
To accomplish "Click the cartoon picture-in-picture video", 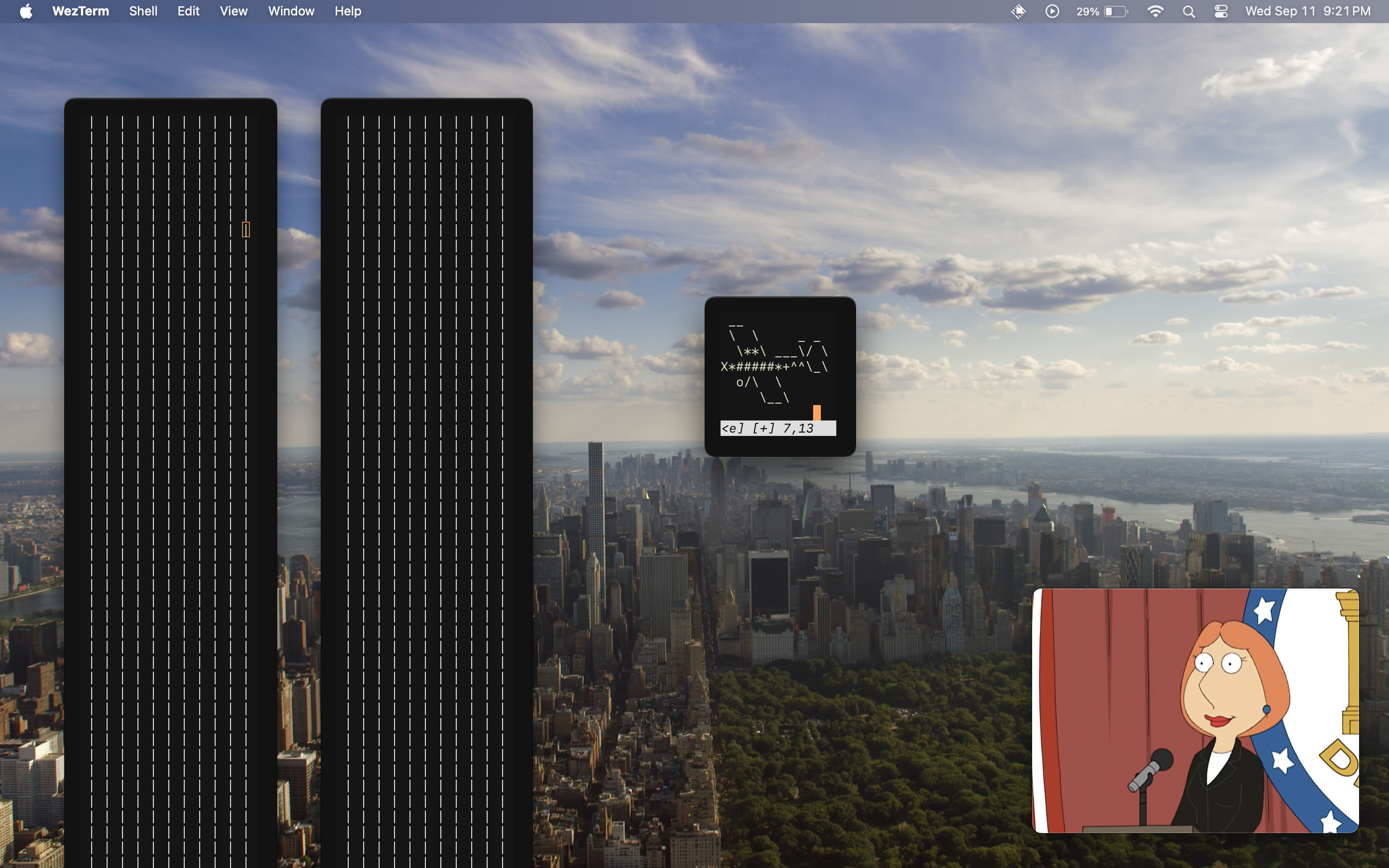I will click(x=1195, y=710).
